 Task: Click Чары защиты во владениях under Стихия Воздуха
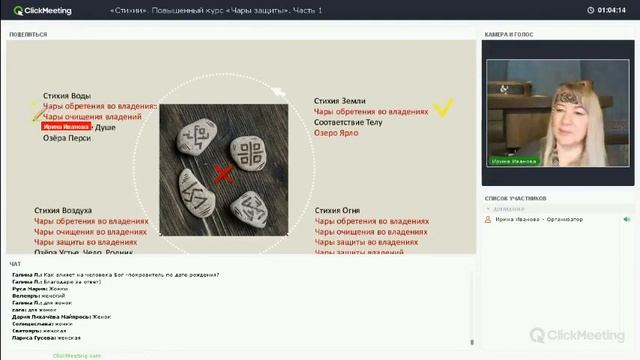[86, 242]
